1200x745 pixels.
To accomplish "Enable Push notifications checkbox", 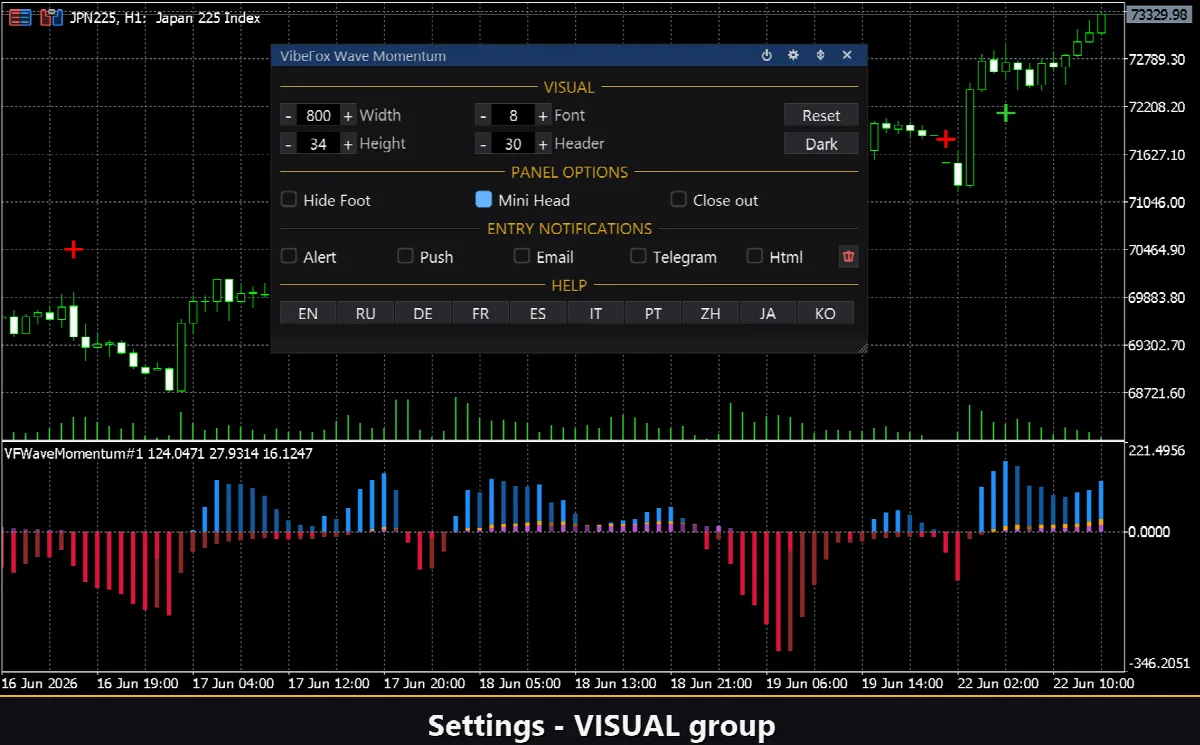I will (x=405, y=257).
